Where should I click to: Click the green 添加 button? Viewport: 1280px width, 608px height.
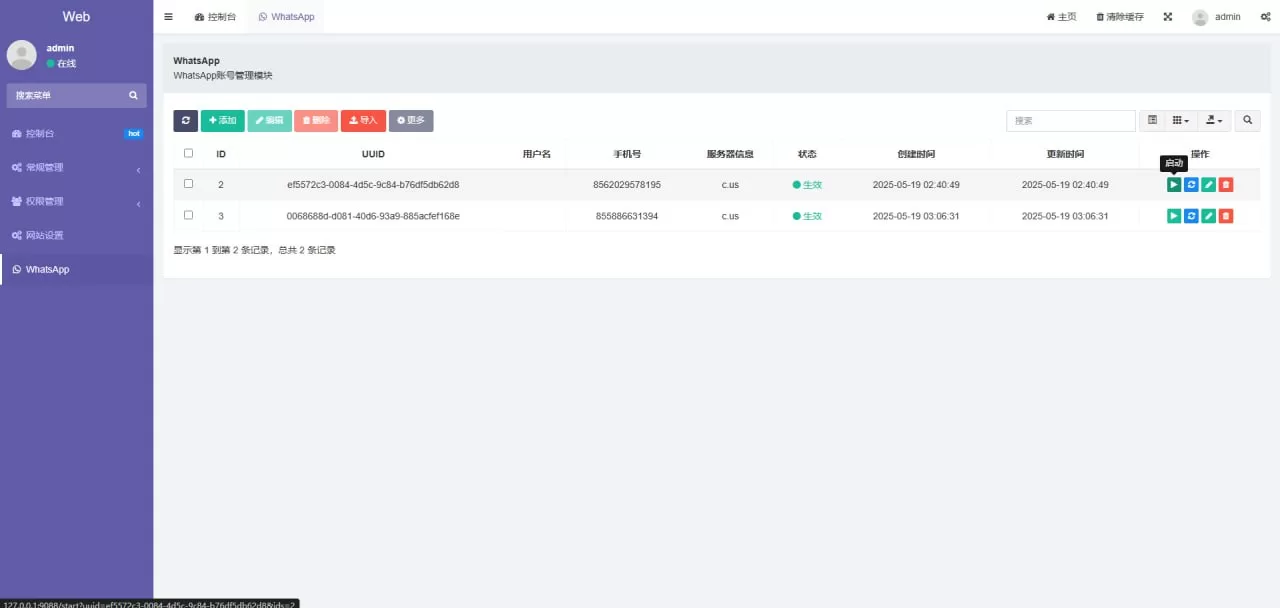pos(222,121)
